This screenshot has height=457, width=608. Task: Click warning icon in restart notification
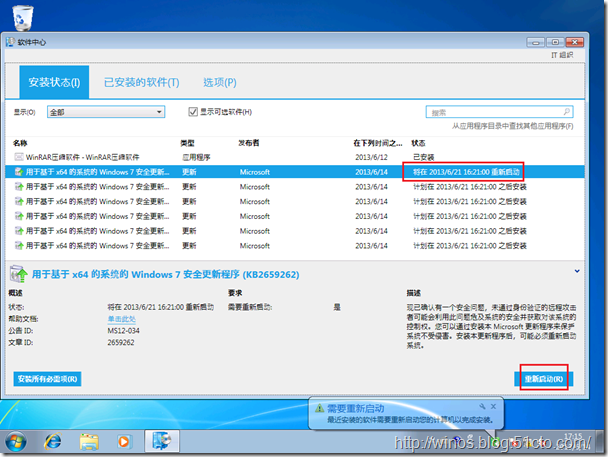pyautogui.click(x=319, y=408)
